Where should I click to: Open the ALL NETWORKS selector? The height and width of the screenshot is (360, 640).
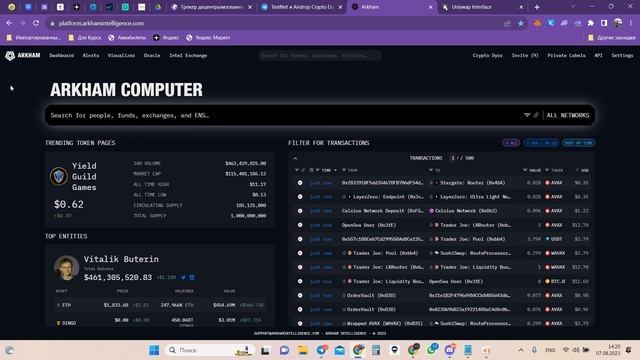point(568,116)
